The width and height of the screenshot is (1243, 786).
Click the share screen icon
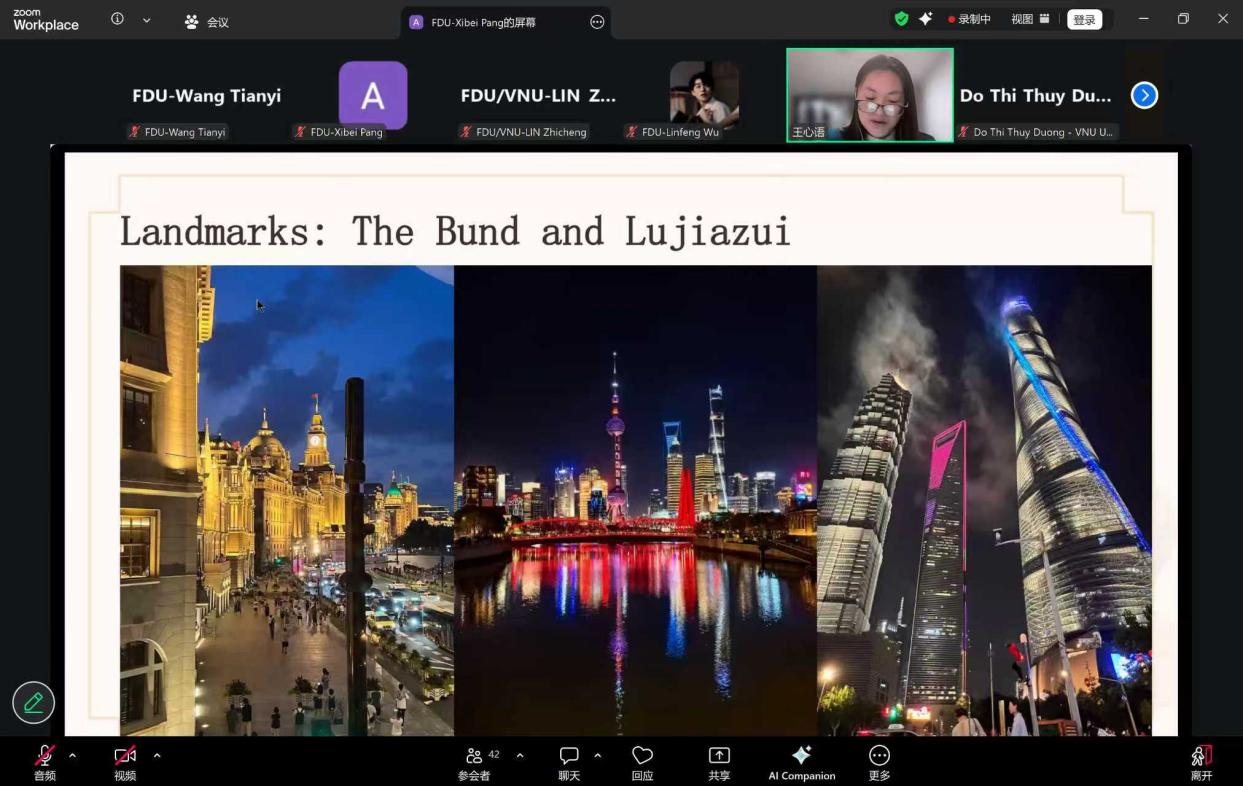[x=719, y=763]
